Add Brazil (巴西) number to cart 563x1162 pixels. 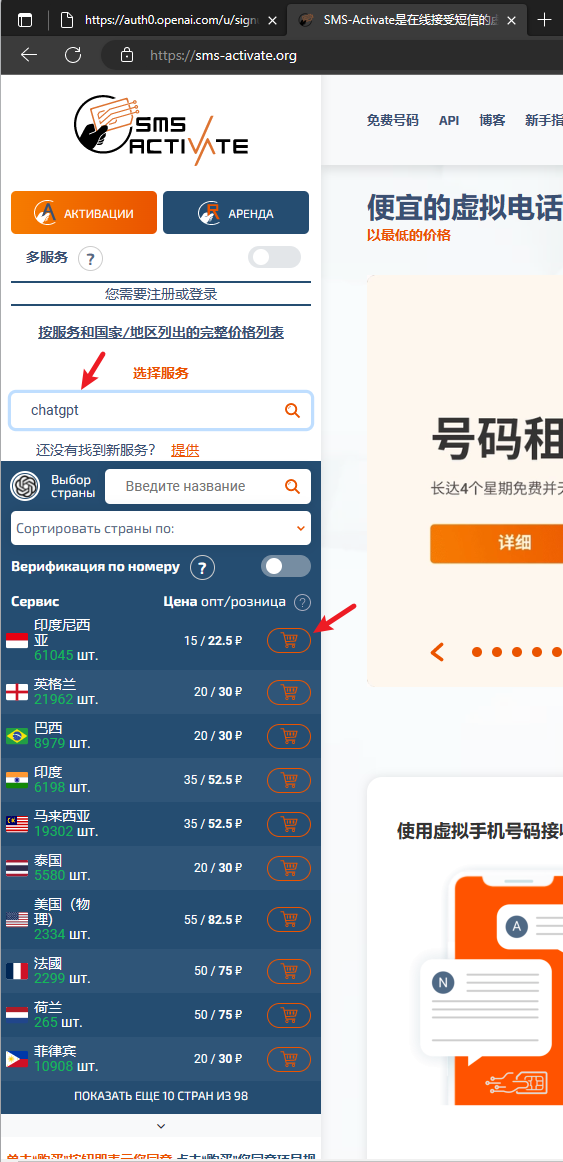coord(289,736)
